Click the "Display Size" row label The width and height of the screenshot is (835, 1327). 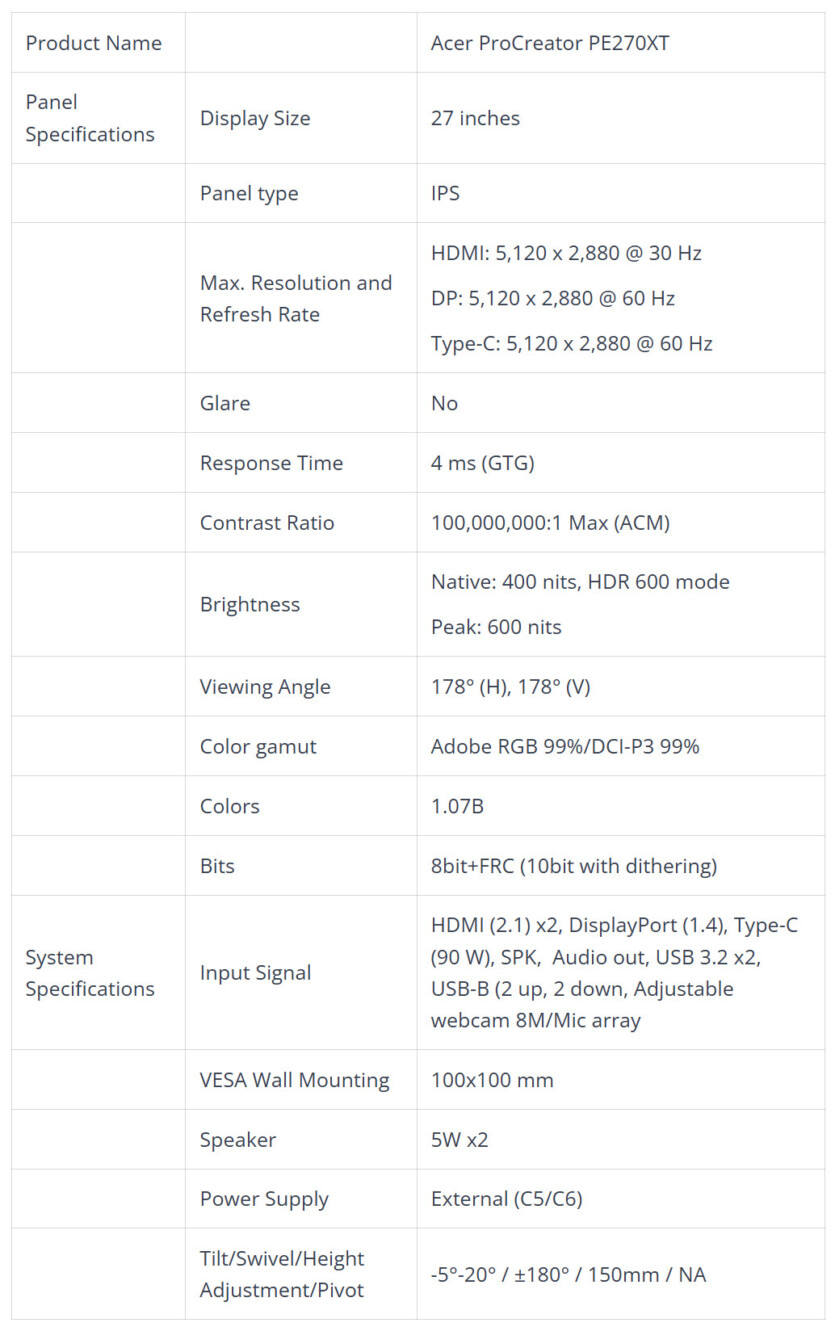point(255,118)
